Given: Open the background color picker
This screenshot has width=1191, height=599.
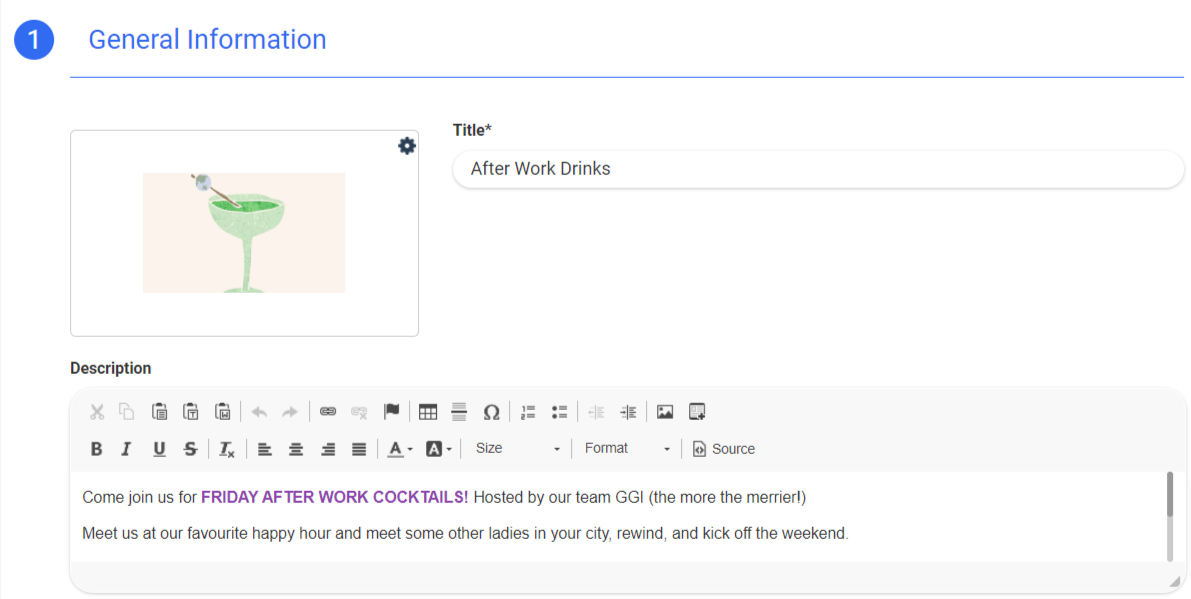Looking at the screenshot, I should point(438,449).
